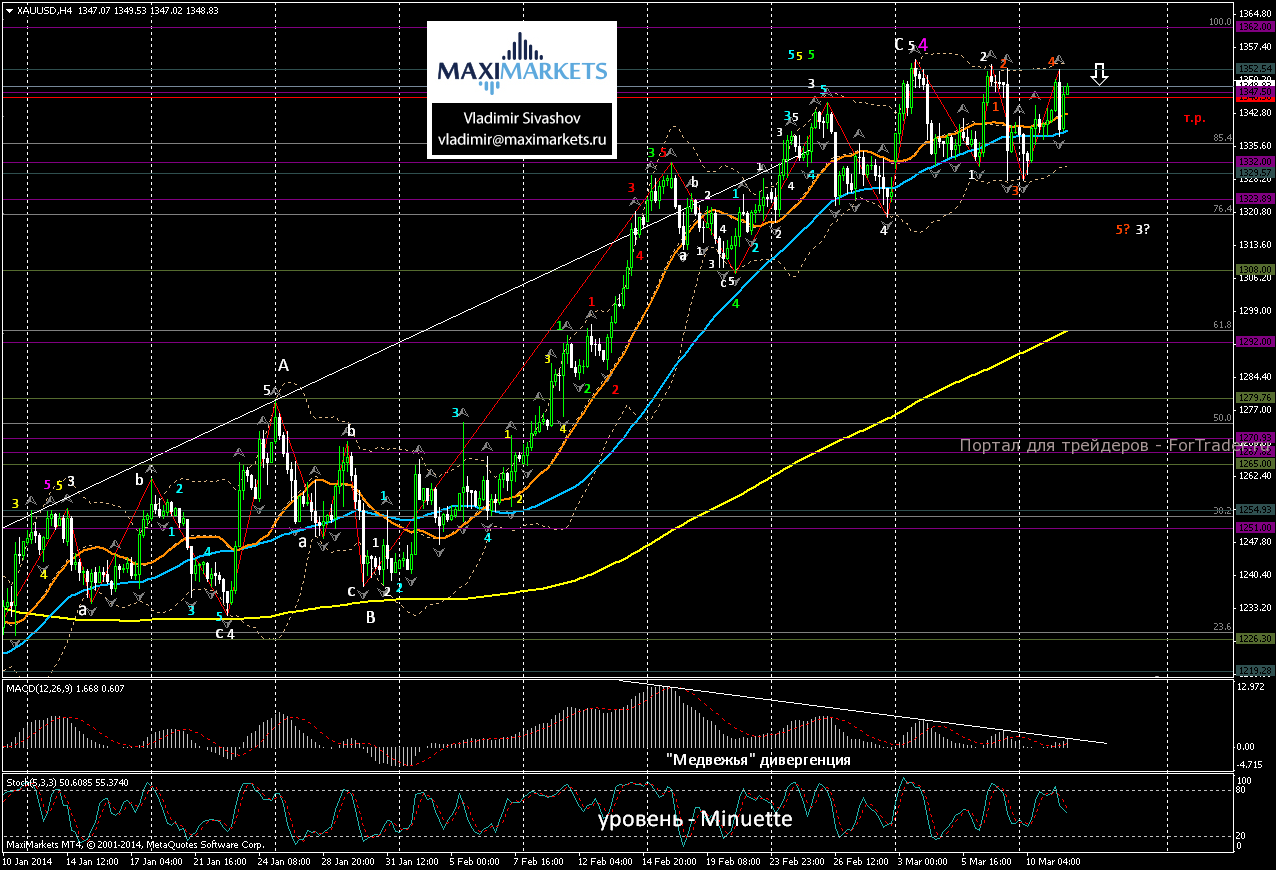Click the orange '5?' wave label
Image resolution: width=1276 pixels, height=870 pixels.
pyautogui.click(x=1123, y=229)
